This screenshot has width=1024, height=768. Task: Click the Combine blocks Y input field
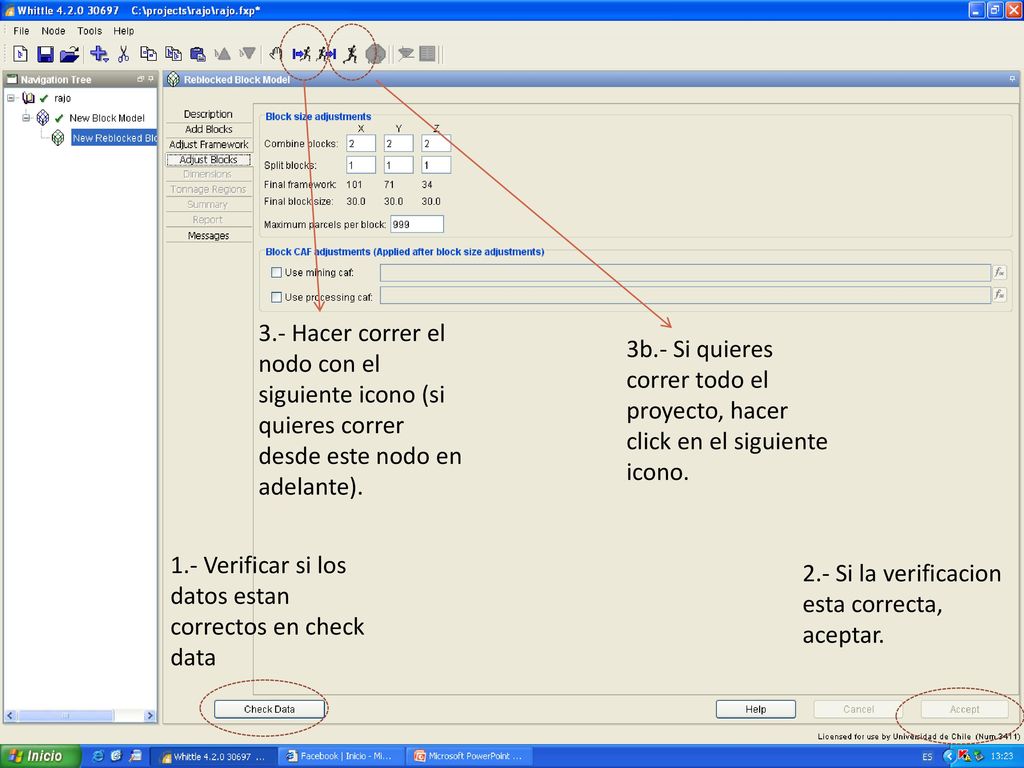(398, 143)
